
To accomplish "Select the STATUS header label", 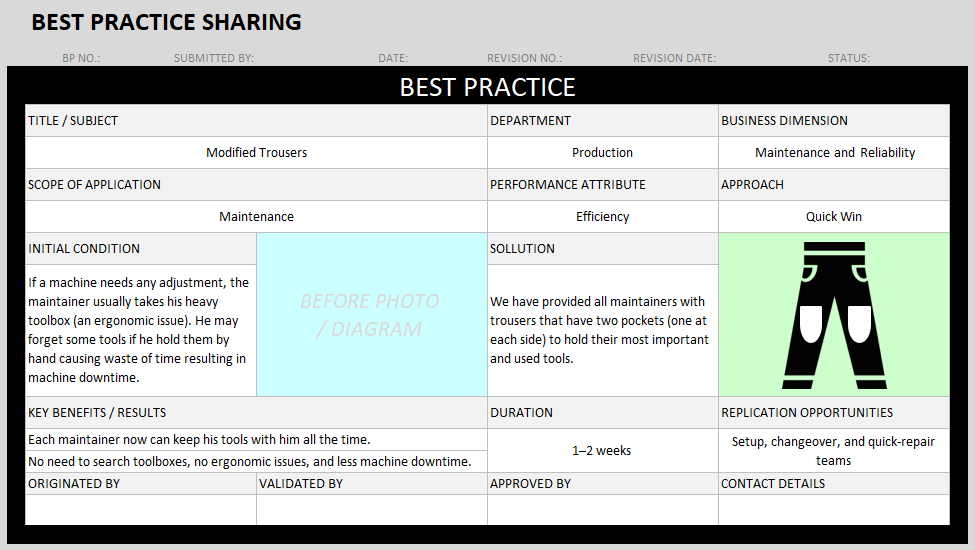I will [848, 58].
